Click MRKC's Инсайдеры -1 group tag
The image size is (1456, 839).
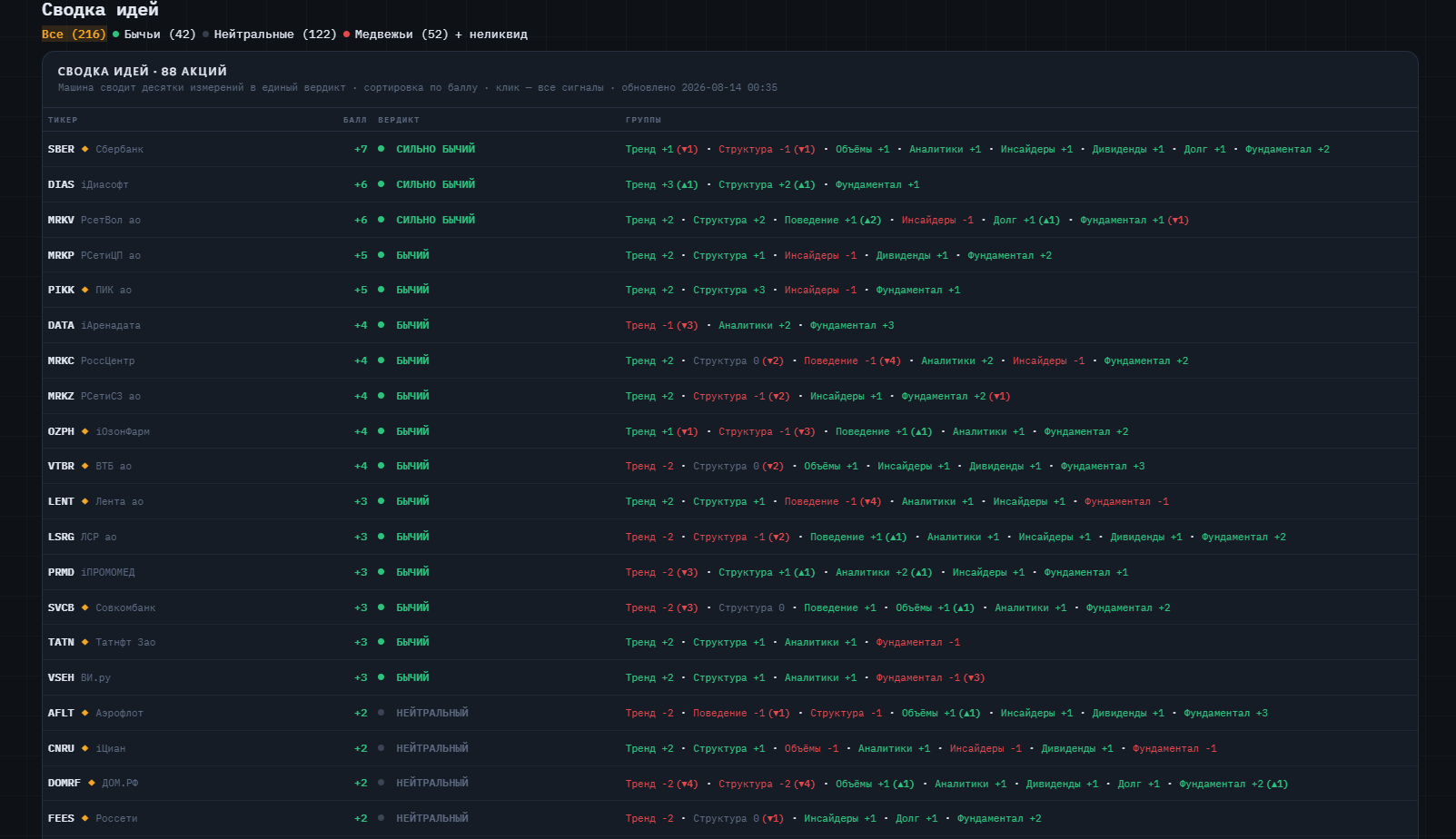[x=1049, y=360]
